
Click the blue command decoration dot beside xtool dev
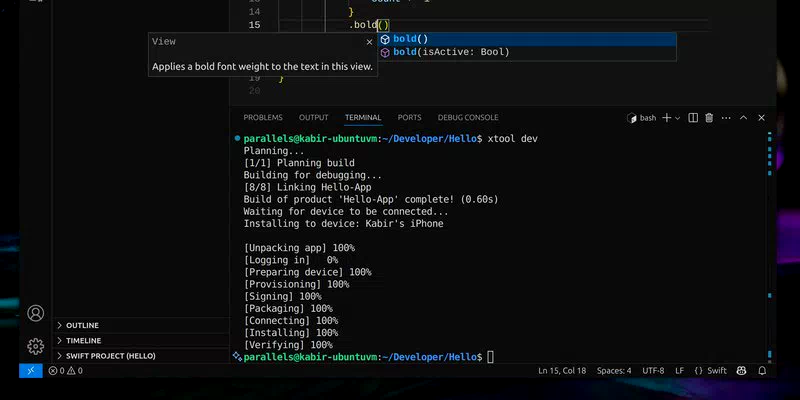point(237,138)
